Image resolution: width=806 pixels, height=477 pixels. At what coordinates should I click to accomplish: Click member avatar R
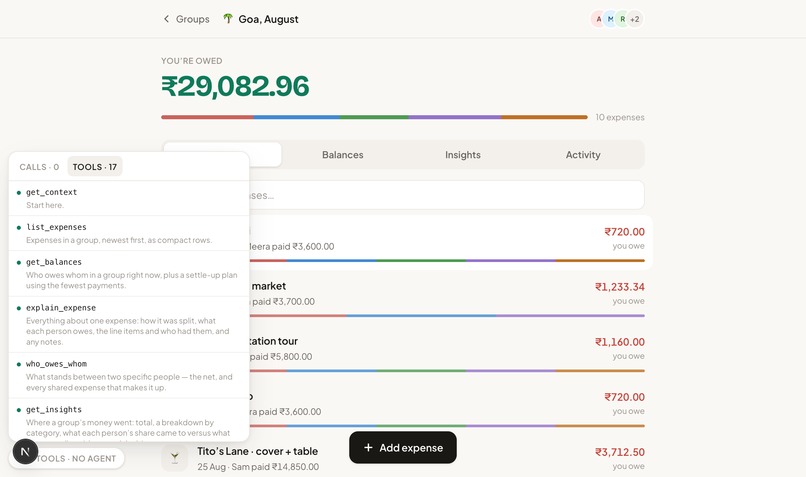pos(622,19)
